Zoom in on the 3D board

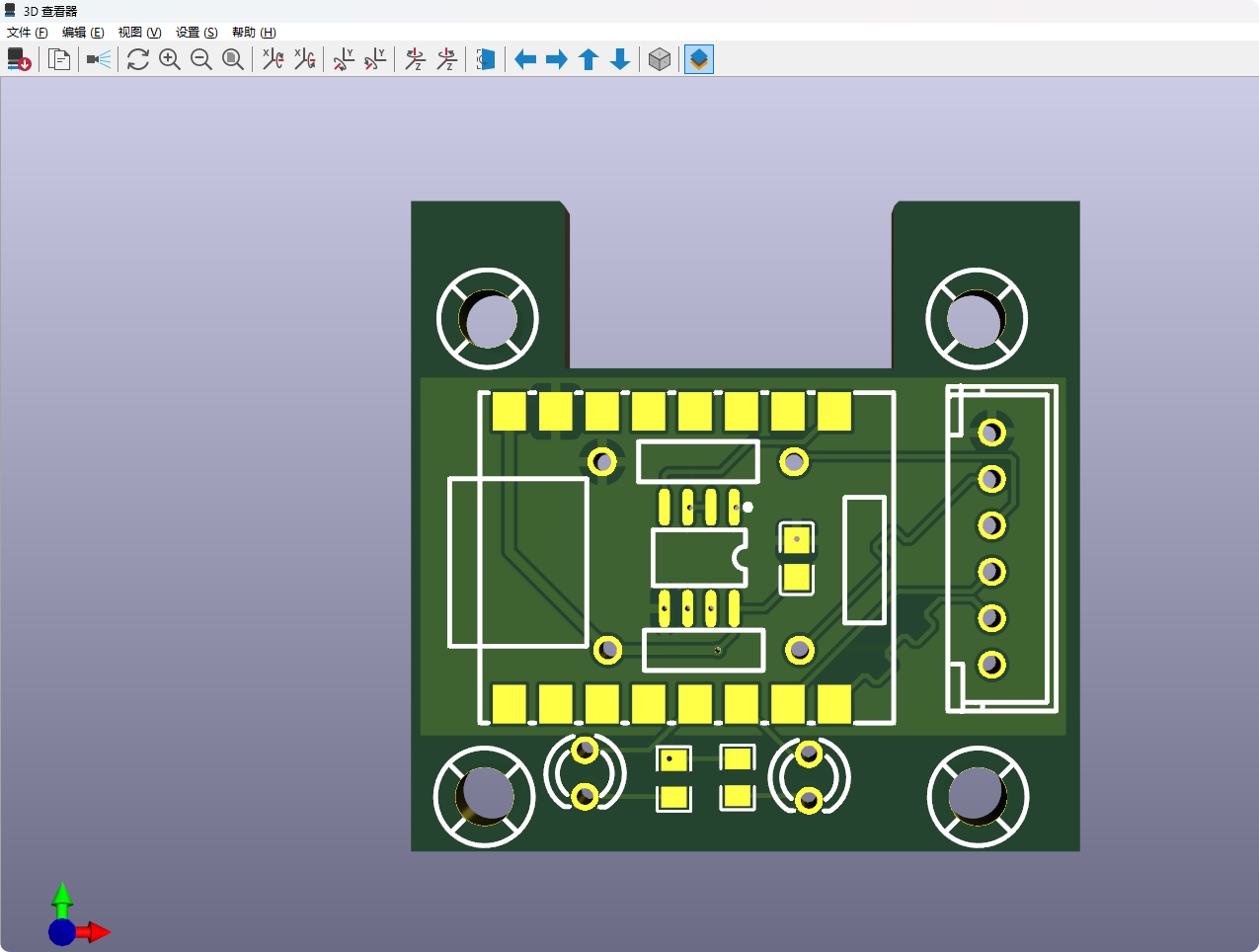170,59
